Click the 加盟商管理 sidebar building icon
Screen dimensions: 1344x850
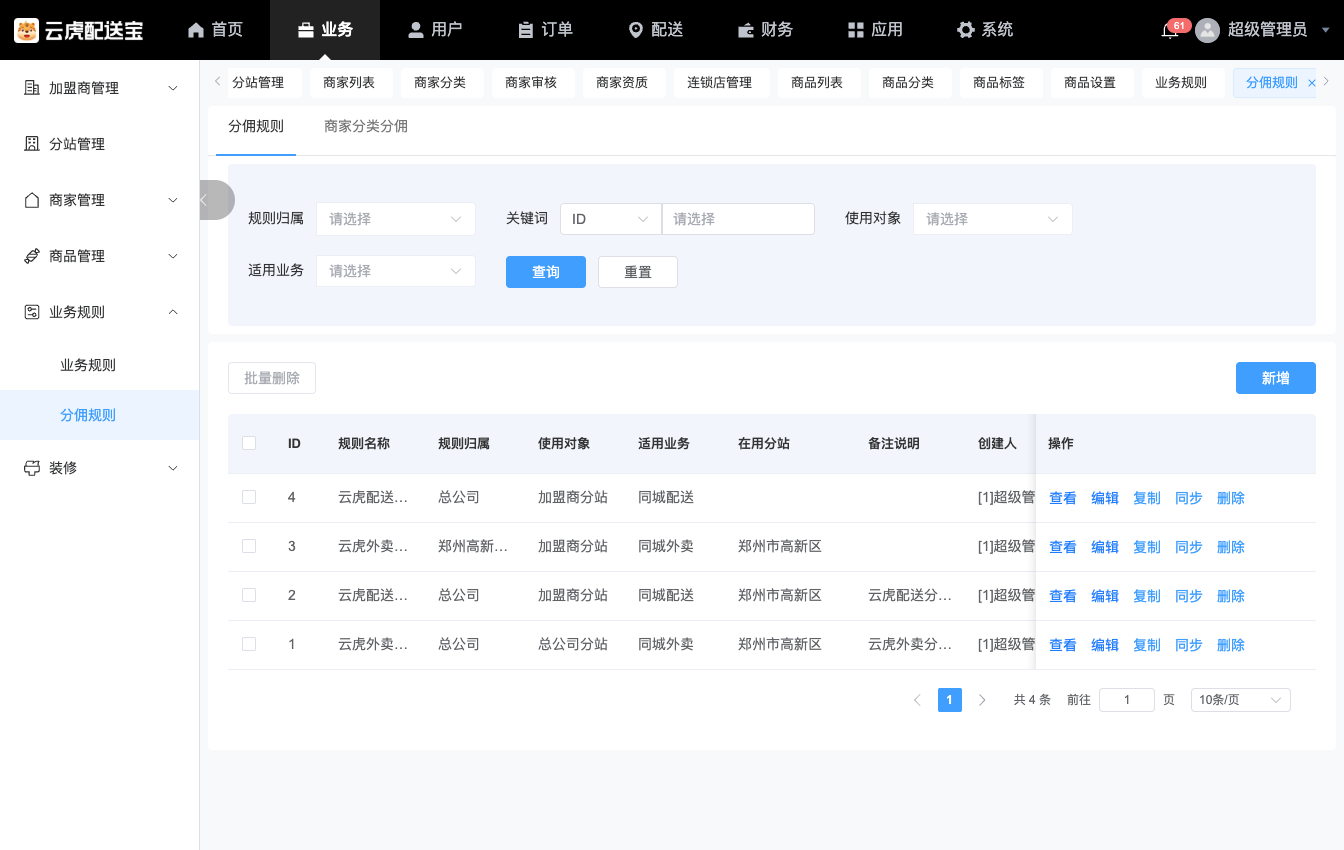pos(32,88)
